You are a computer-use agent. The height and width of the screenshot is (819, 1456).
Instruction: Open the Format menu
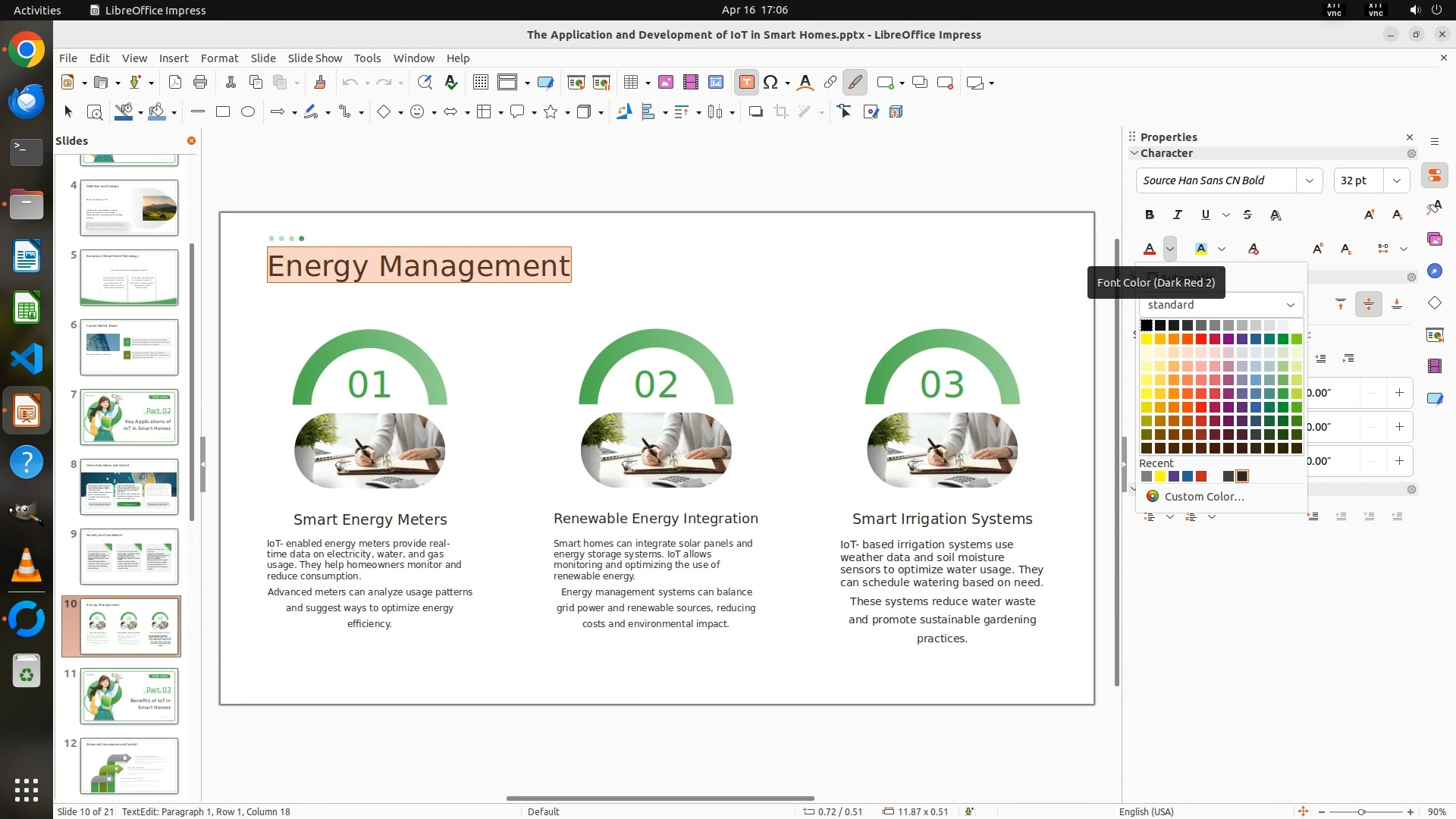[x=219, y=58]
